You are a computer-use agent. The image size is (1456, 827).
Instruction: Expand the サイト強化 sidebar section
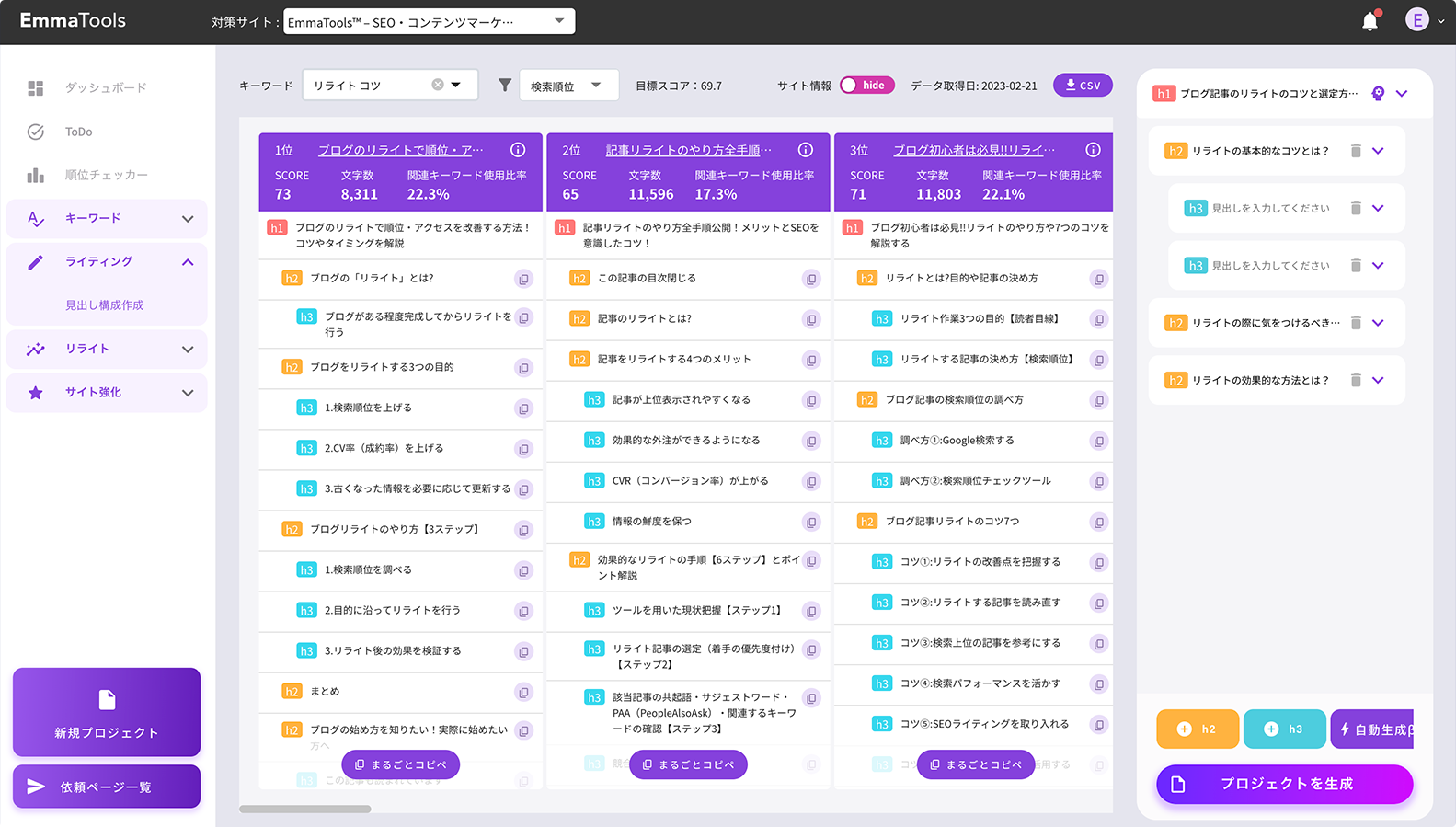188,393
